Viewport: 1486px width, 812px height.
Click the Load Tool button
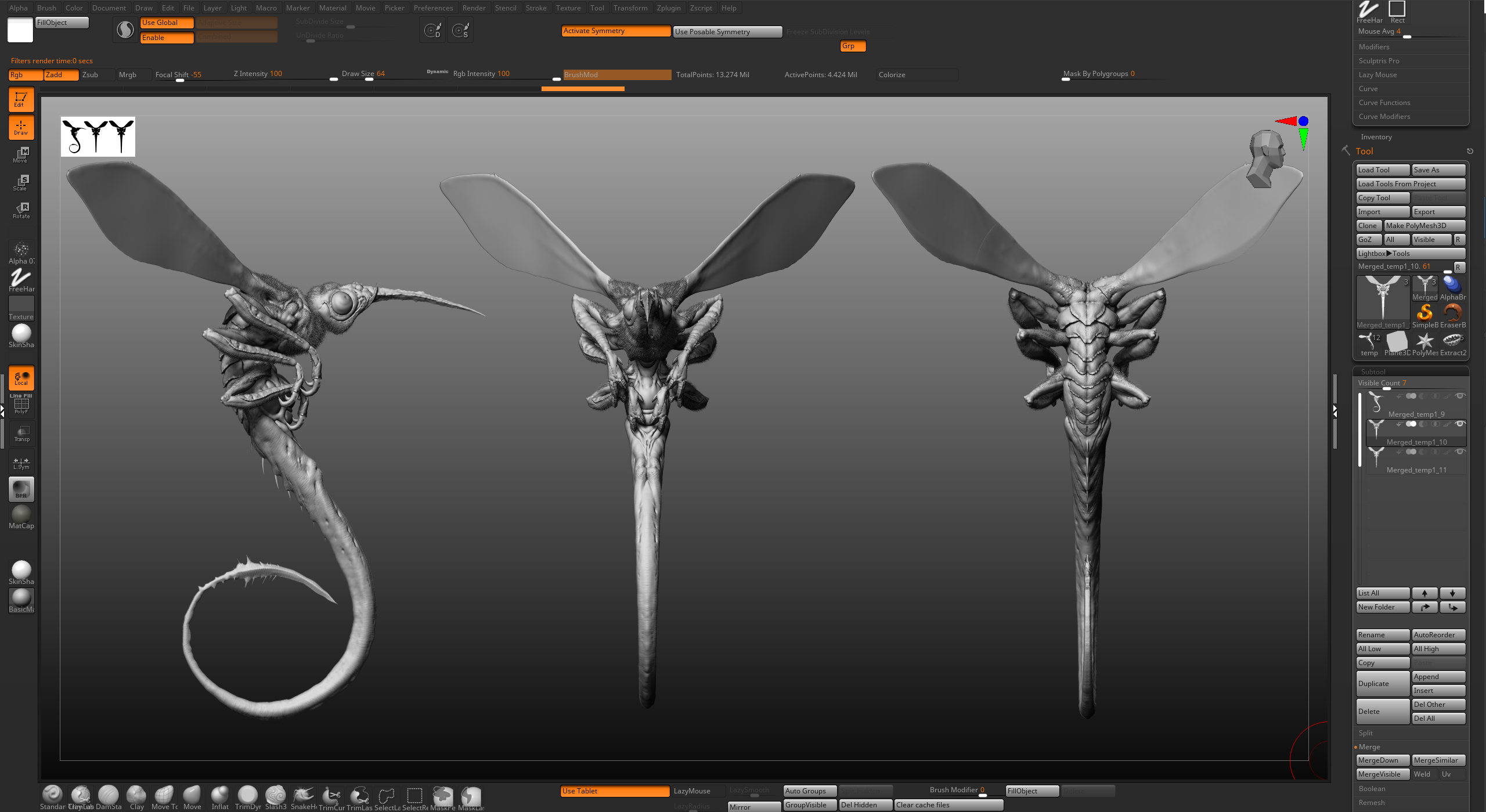pos(1382,170)
